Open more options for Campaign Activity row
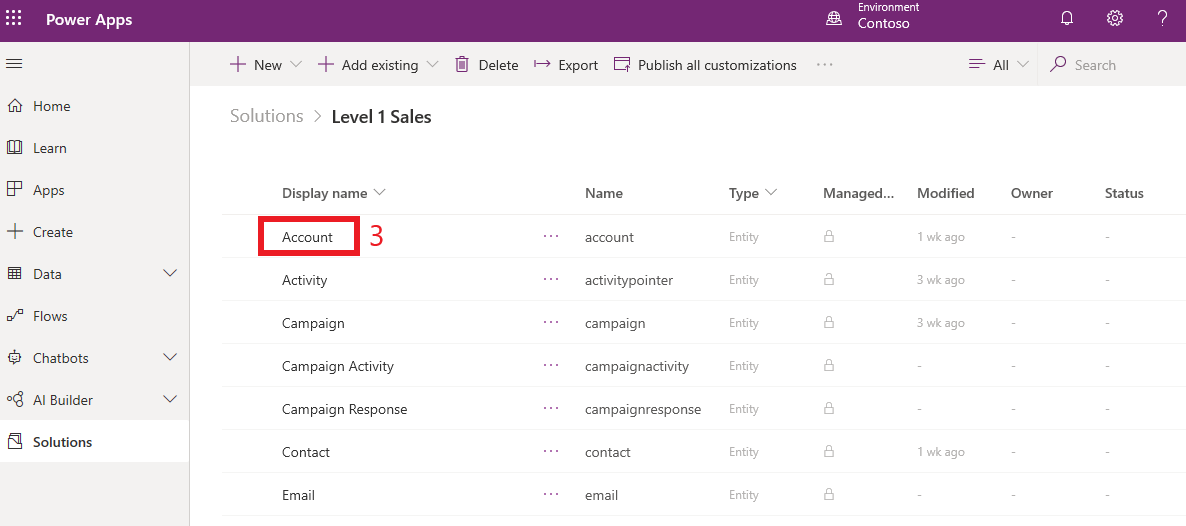 [x=551, y=366]
